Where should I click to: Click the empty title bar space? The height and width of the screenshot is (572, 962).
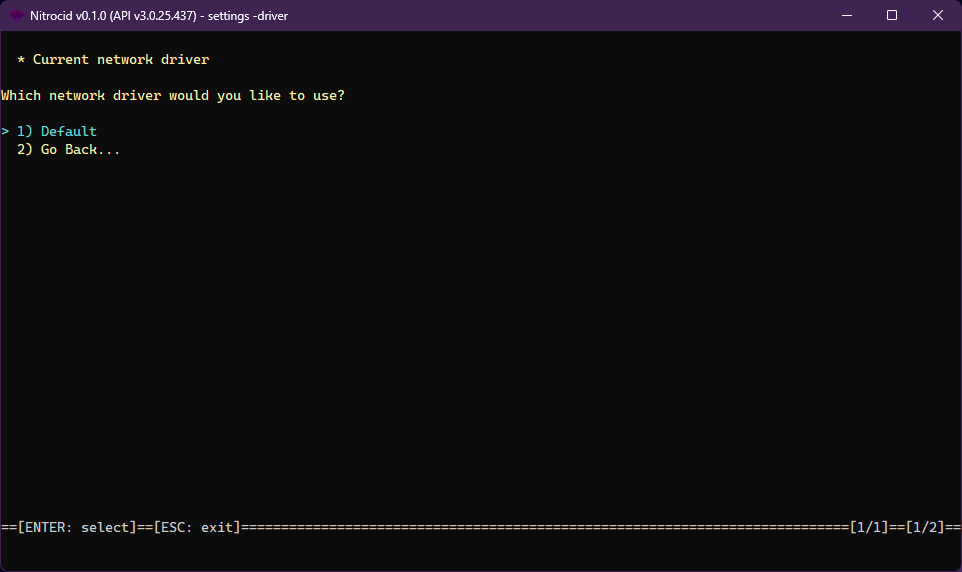(x=550, y=16)
